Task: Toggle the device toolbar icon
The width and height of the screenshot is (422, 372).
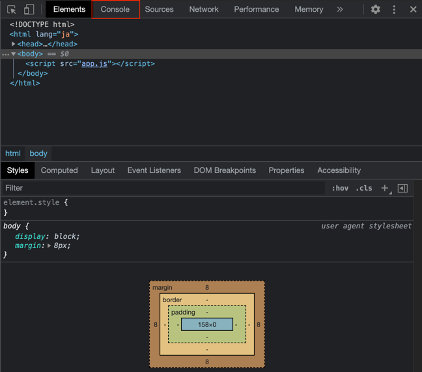Action: click(x=29, y=9)
